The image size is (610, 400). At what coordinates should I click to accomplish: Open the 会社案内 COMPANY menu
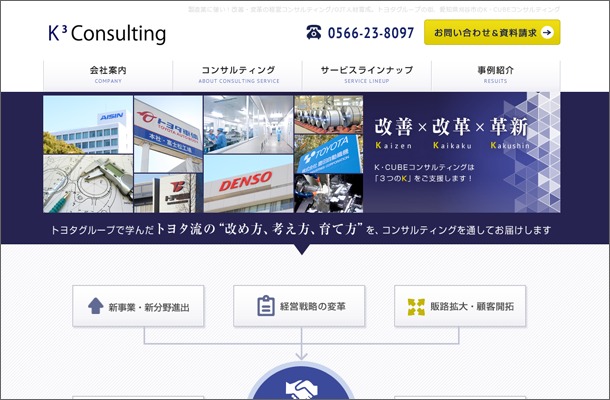pos(108,75)
